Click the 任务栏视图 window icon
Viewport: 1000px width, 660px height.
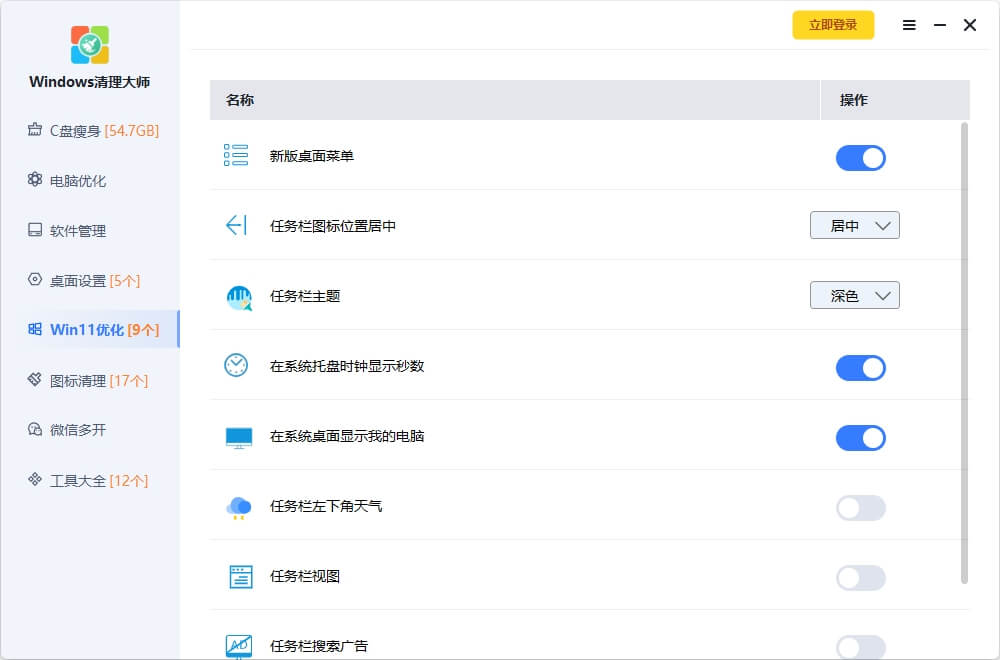(239, 577)
